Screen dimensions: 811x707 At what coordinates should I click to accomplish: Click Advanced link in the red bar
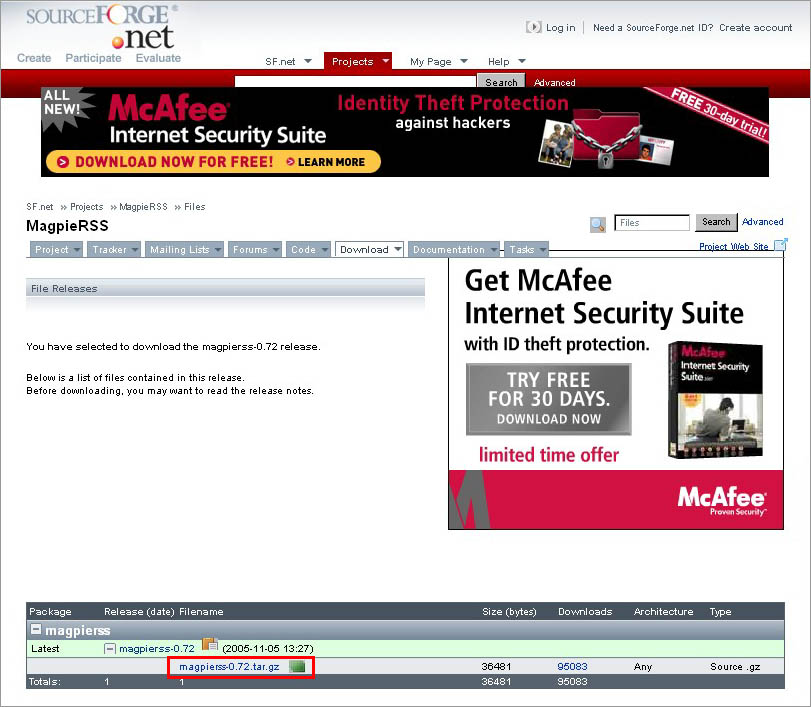point(554,82)
